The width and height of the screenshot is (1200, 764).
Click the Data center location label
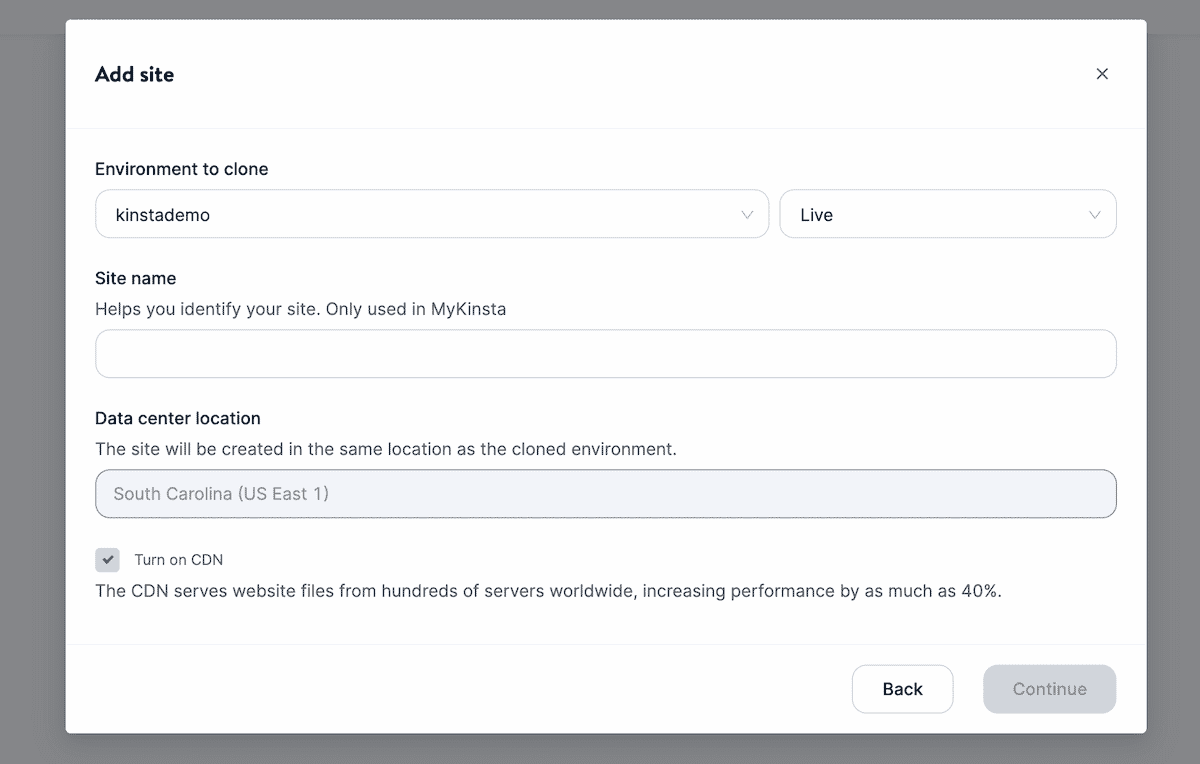pyautogui.click(x=177, y=418)
